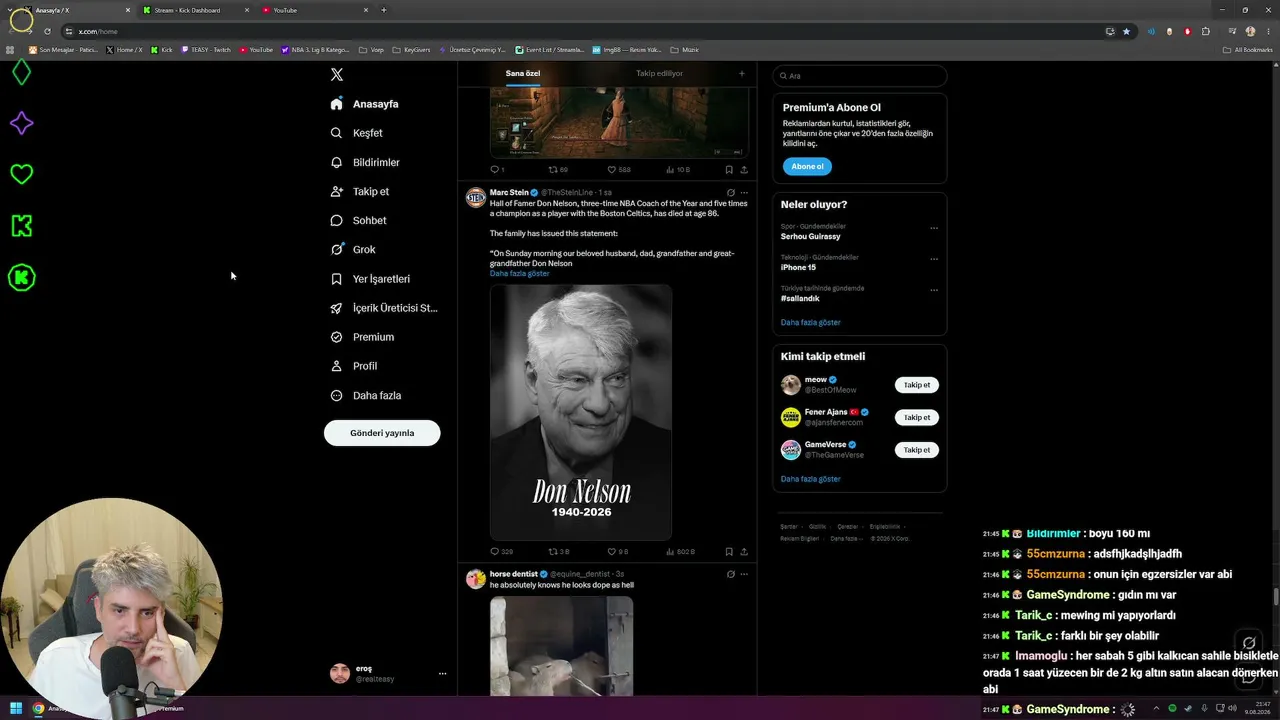Open Premium from the sidebar menu

click(x=362, y=337)
